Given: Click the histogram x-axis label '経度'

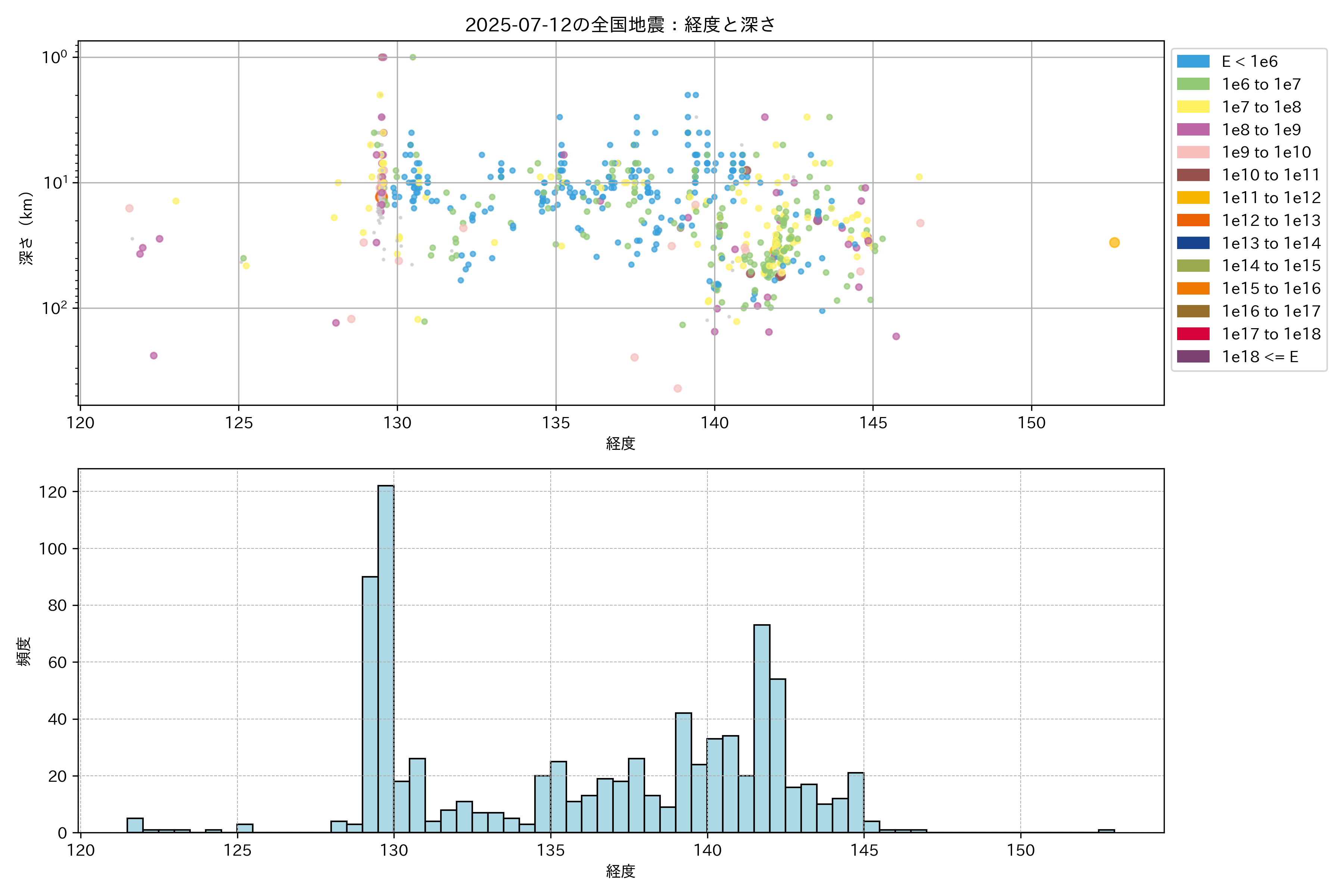Looking at the screenshot, I should tap(620, 871).
